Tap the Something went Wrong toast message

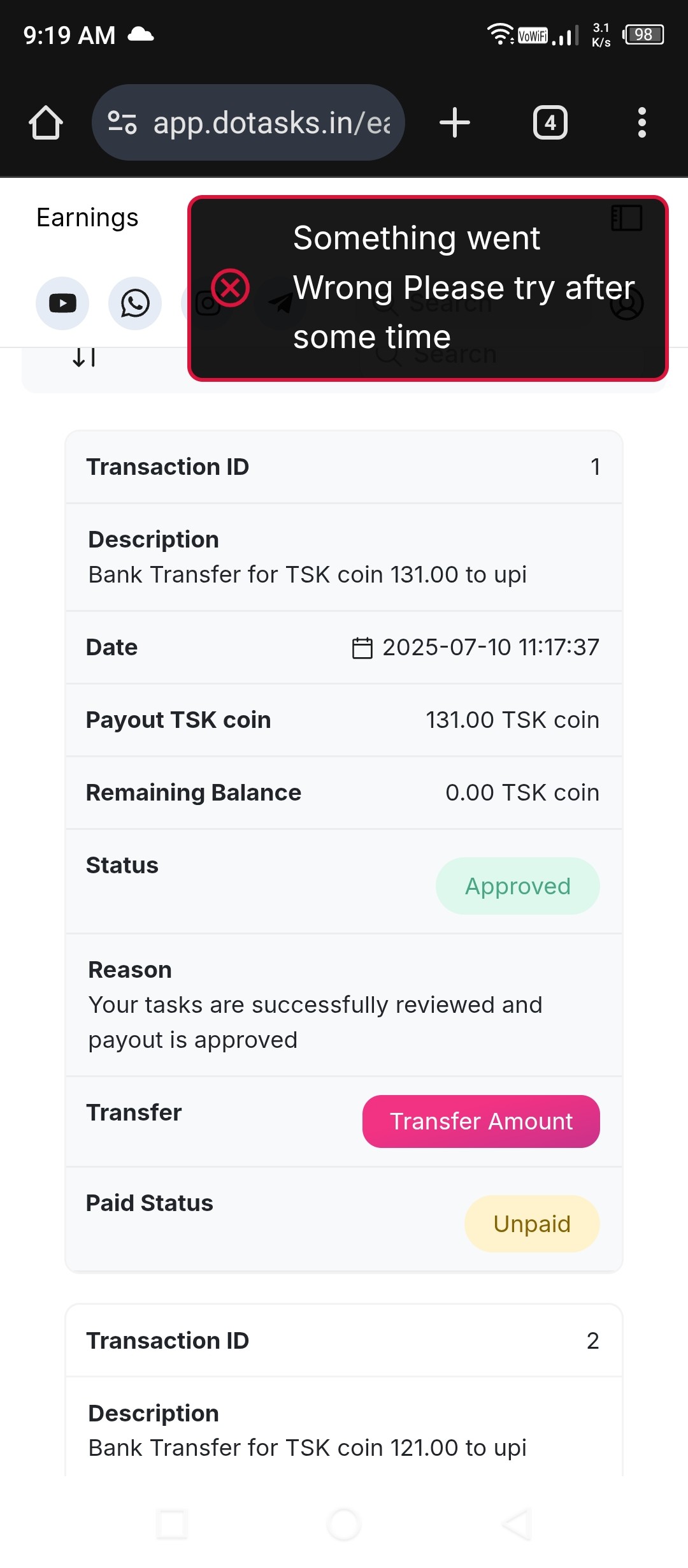(446, 287)
